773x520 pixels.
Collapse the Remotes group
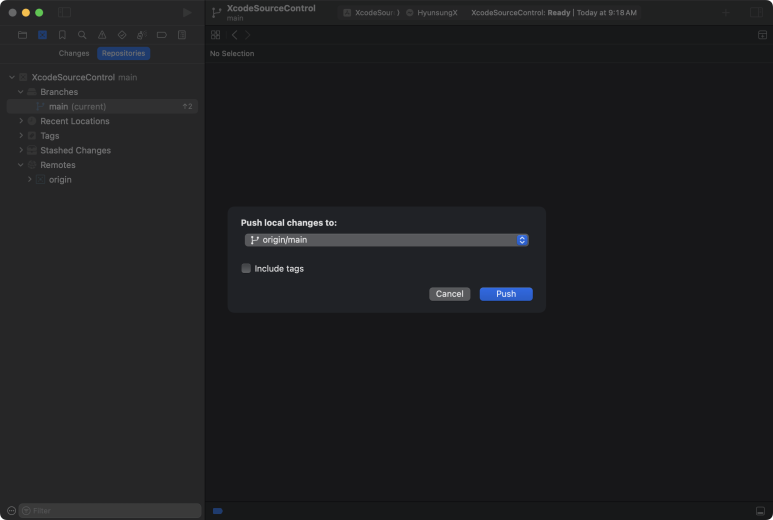click(21, 165)
